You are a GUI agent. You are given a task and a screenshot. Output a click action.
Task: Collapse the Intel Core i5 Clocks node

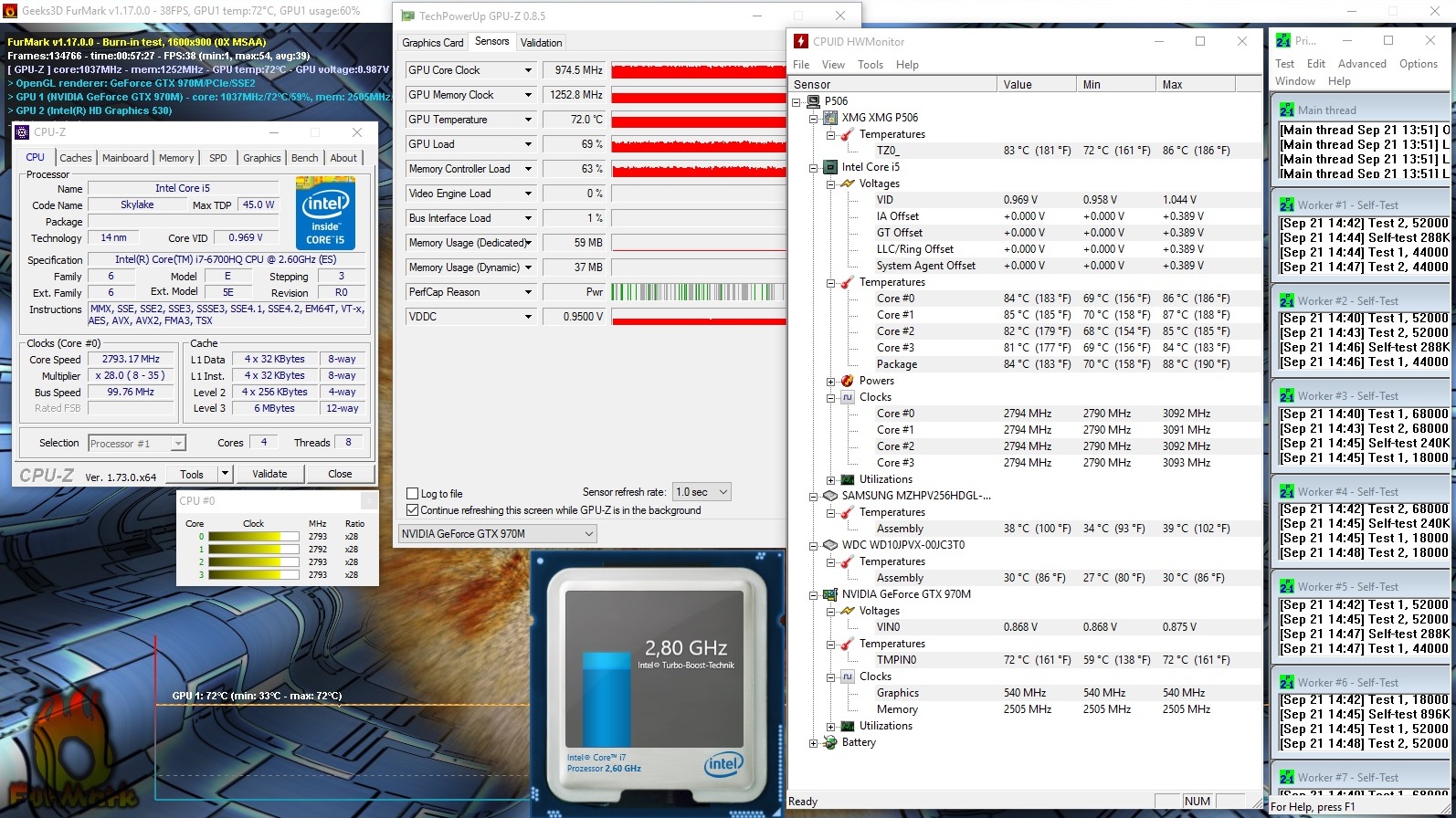click(x=830, y=397)
